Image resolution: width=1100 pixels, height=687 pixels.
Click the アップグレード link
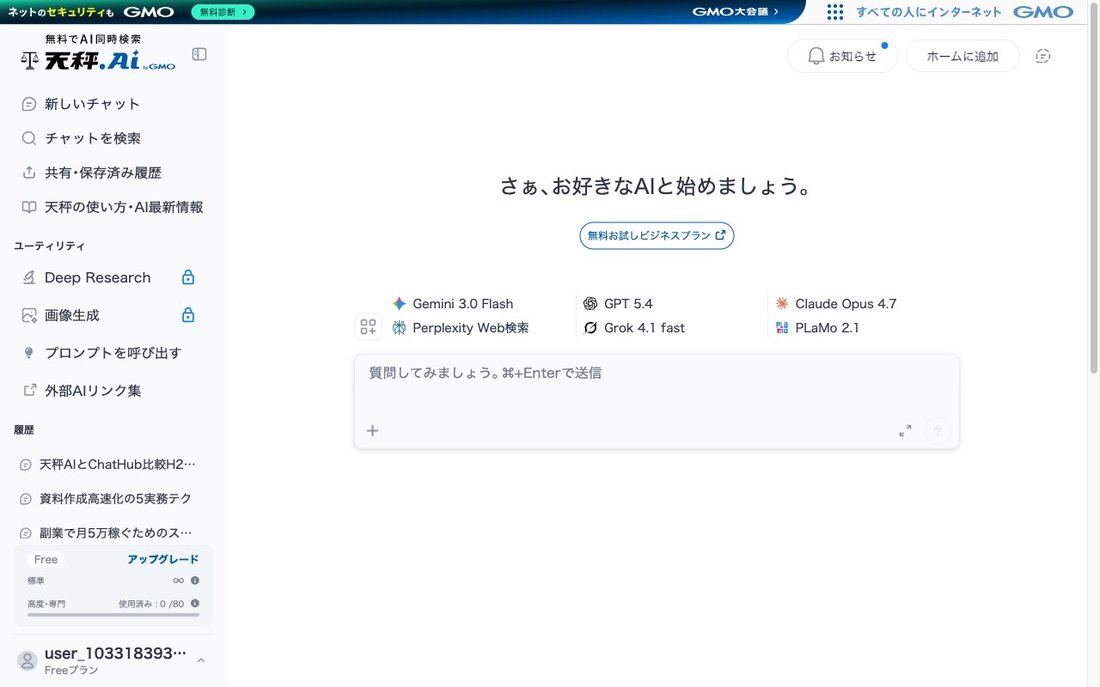(163, 559)
